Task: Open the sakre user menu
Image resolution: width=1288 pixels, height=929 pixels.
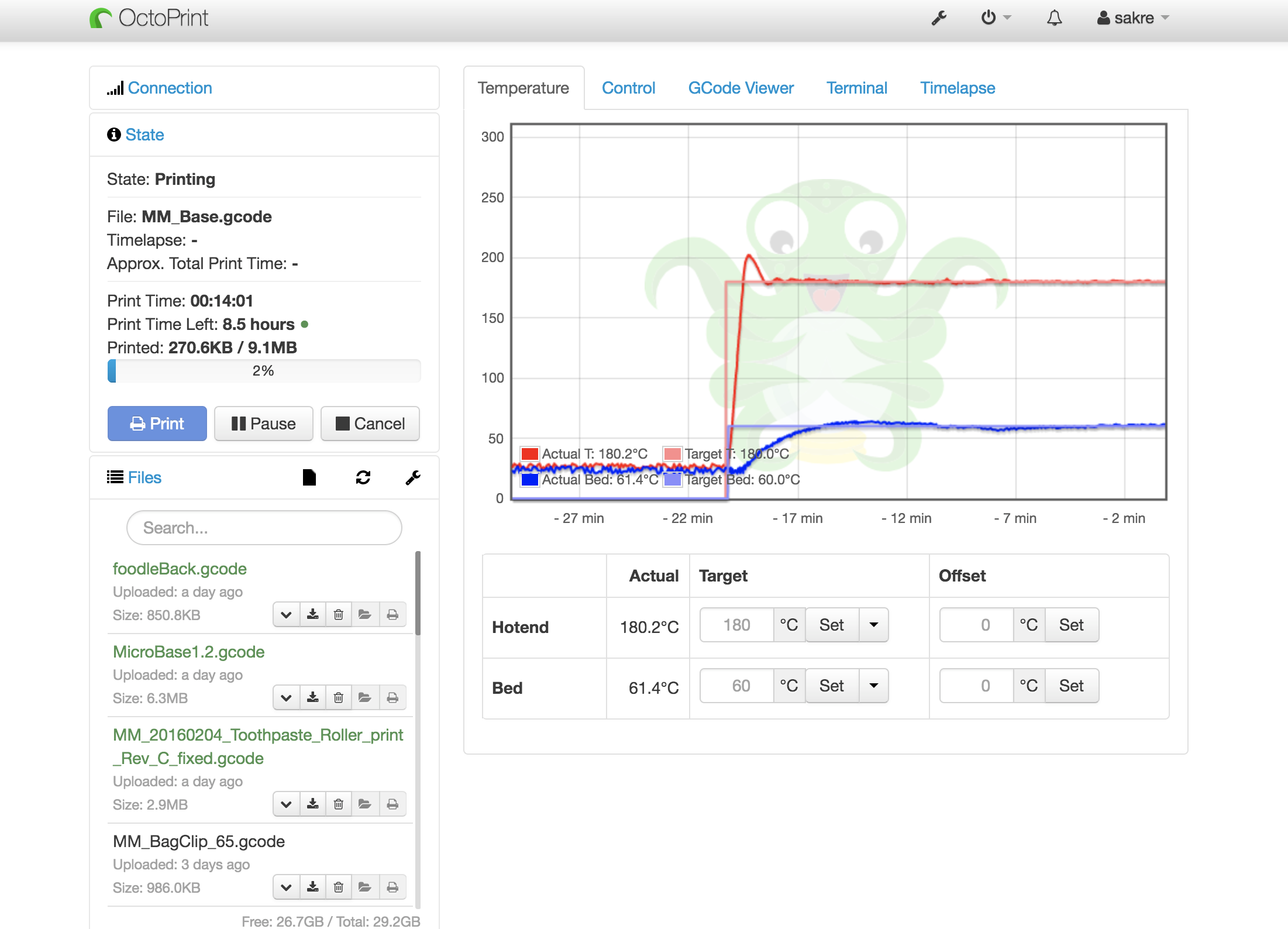Action: pyautogui.click(x=1133, y=18)
